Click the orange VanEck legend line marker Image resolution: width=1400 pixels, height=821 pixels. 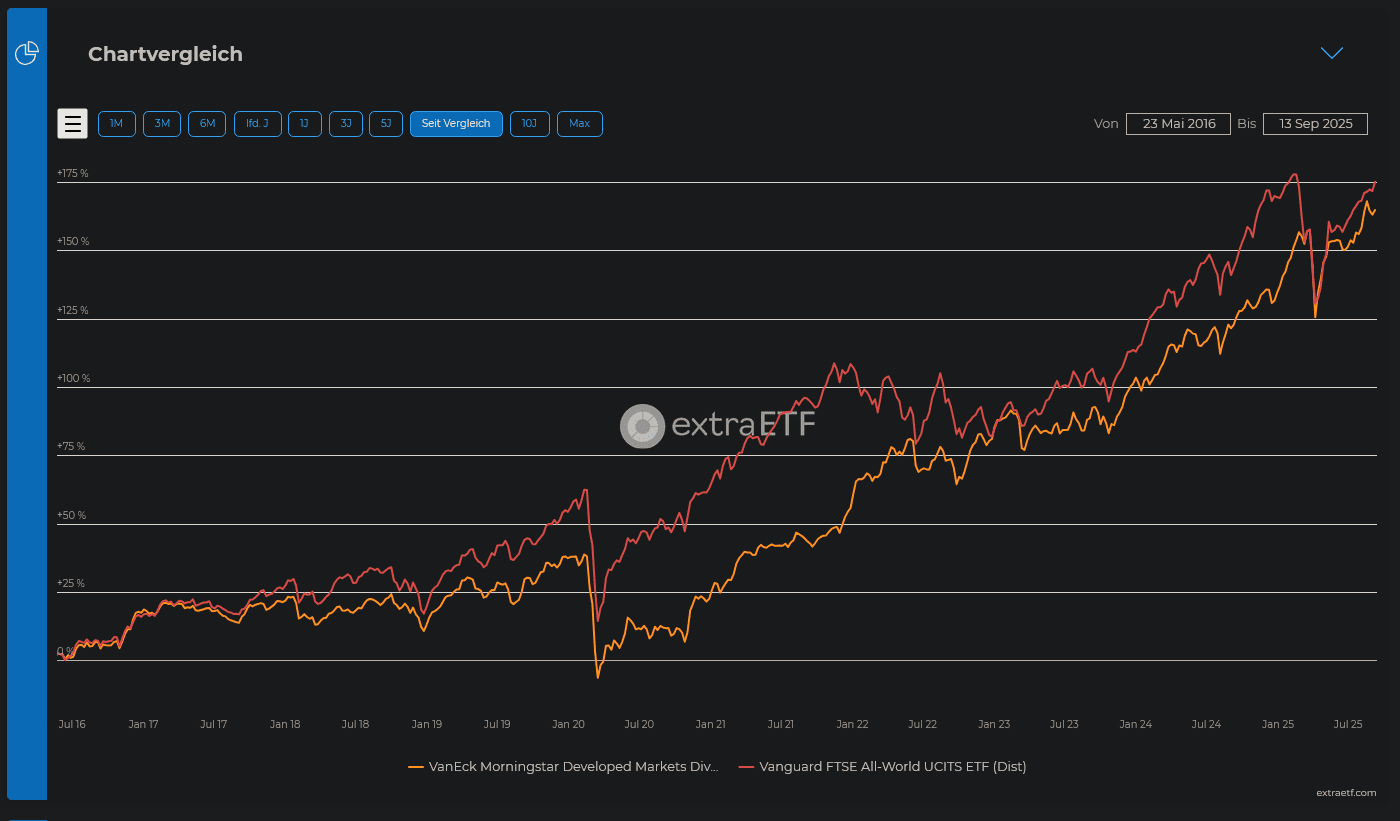pos(416,767)
